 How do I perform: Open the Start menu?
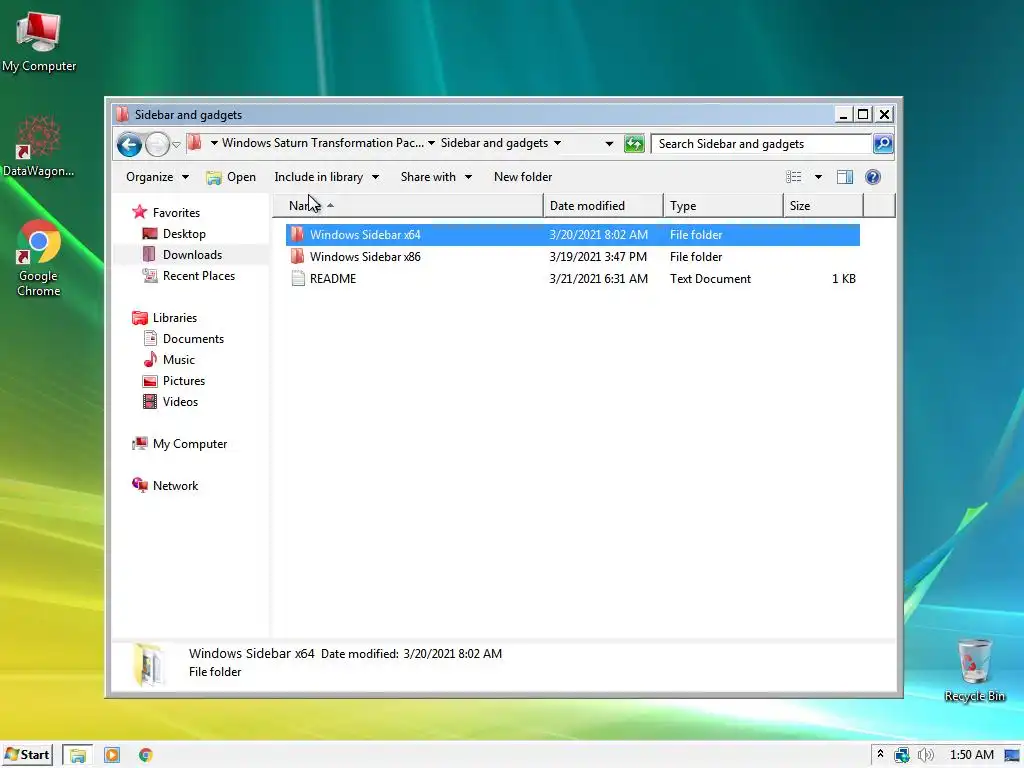point(27,755)
